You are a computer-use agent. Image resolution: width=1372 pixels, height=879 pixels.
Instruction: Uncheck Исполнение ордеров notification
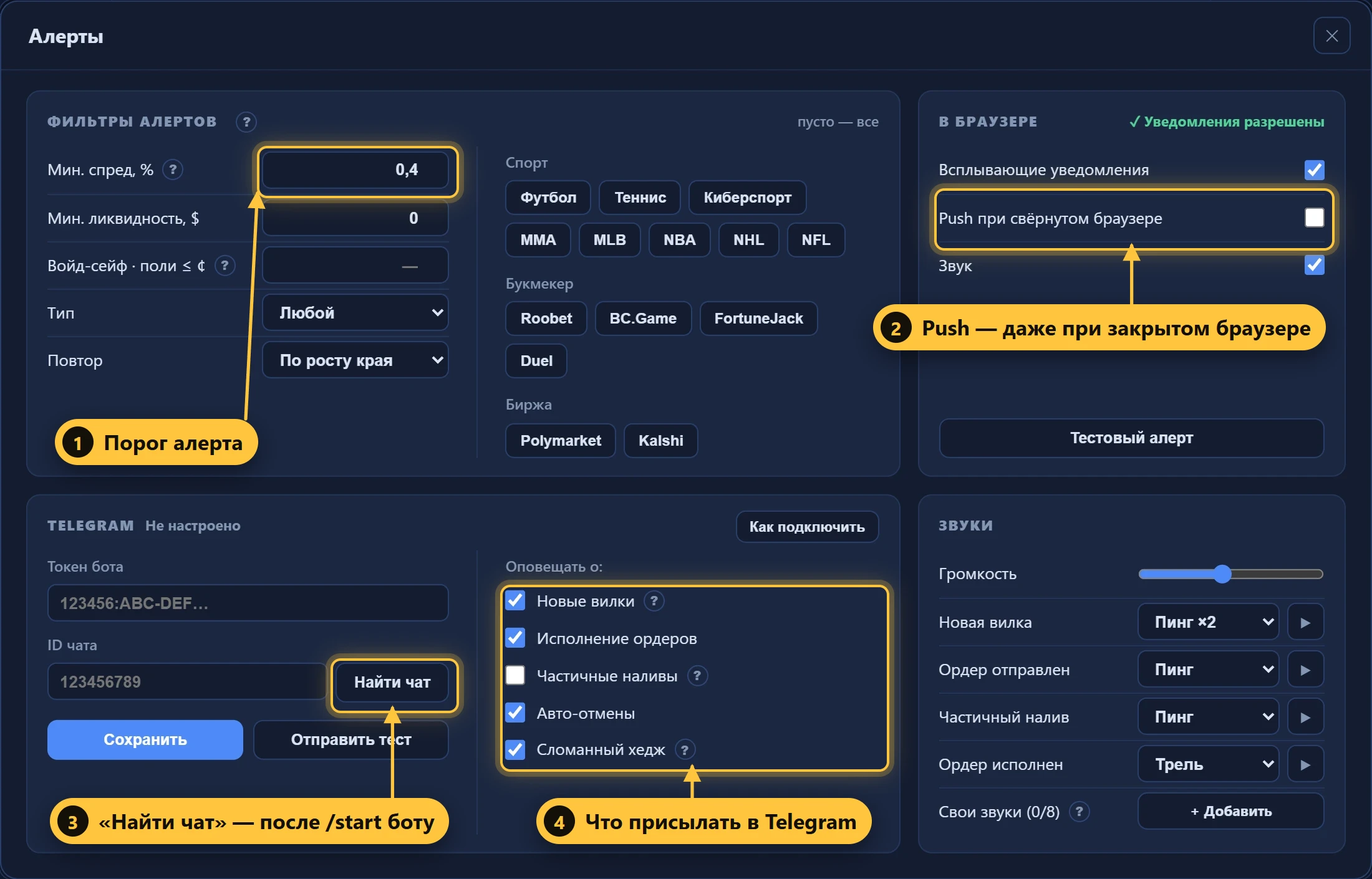pyautogui.click(x=515, y=638)
